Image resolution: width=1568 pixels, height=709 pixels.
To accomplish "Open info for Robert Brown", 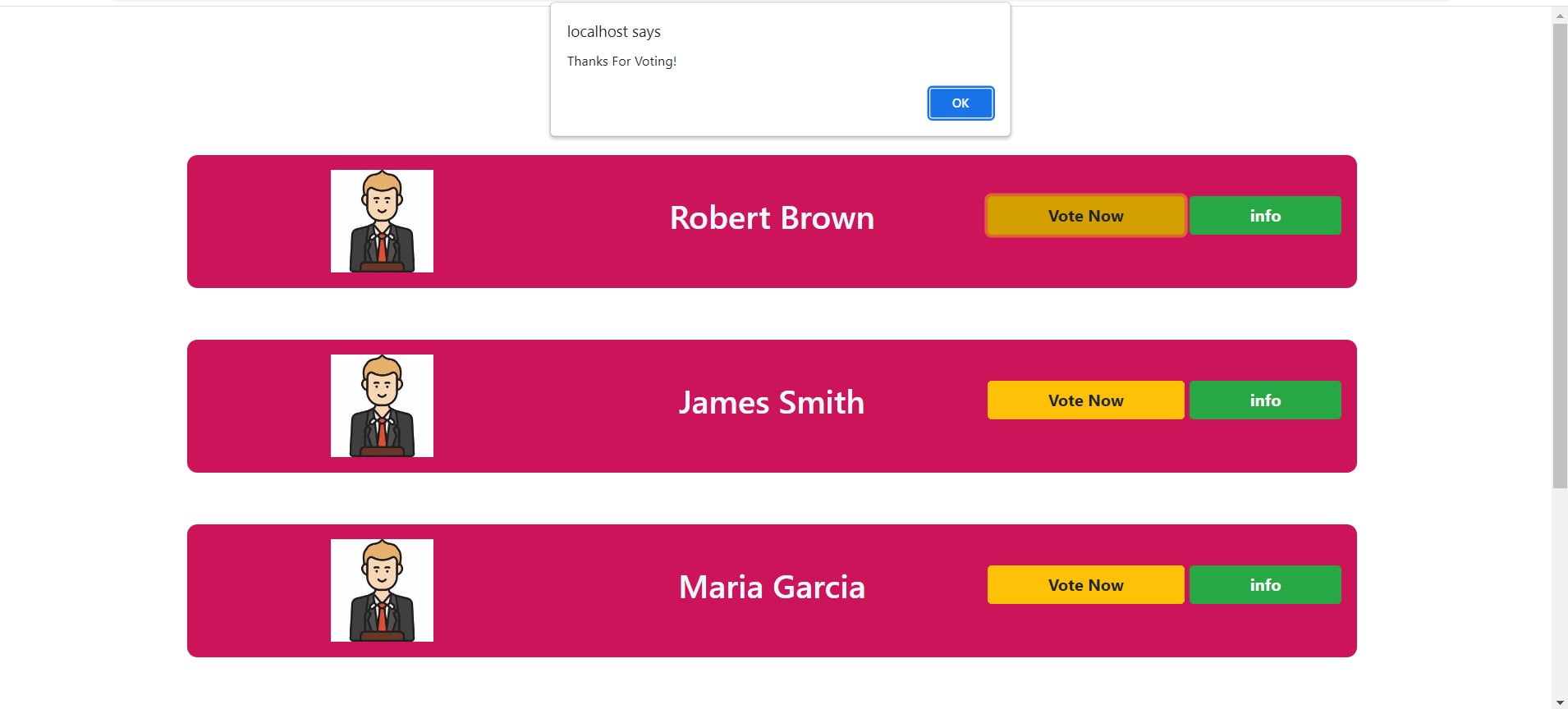I will tap(1265, 216).
